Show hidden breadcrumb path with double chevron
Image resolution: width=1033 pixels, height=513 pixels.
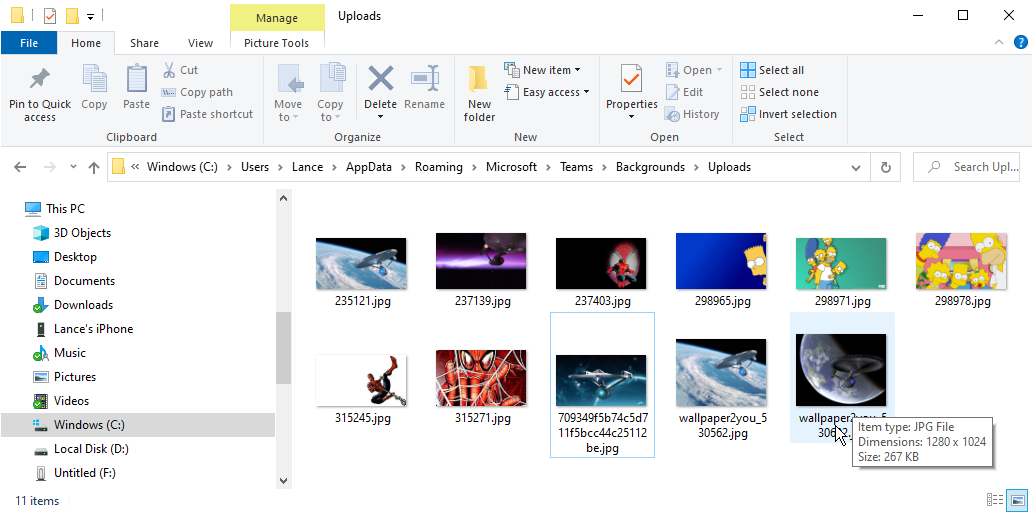[135, 167]
